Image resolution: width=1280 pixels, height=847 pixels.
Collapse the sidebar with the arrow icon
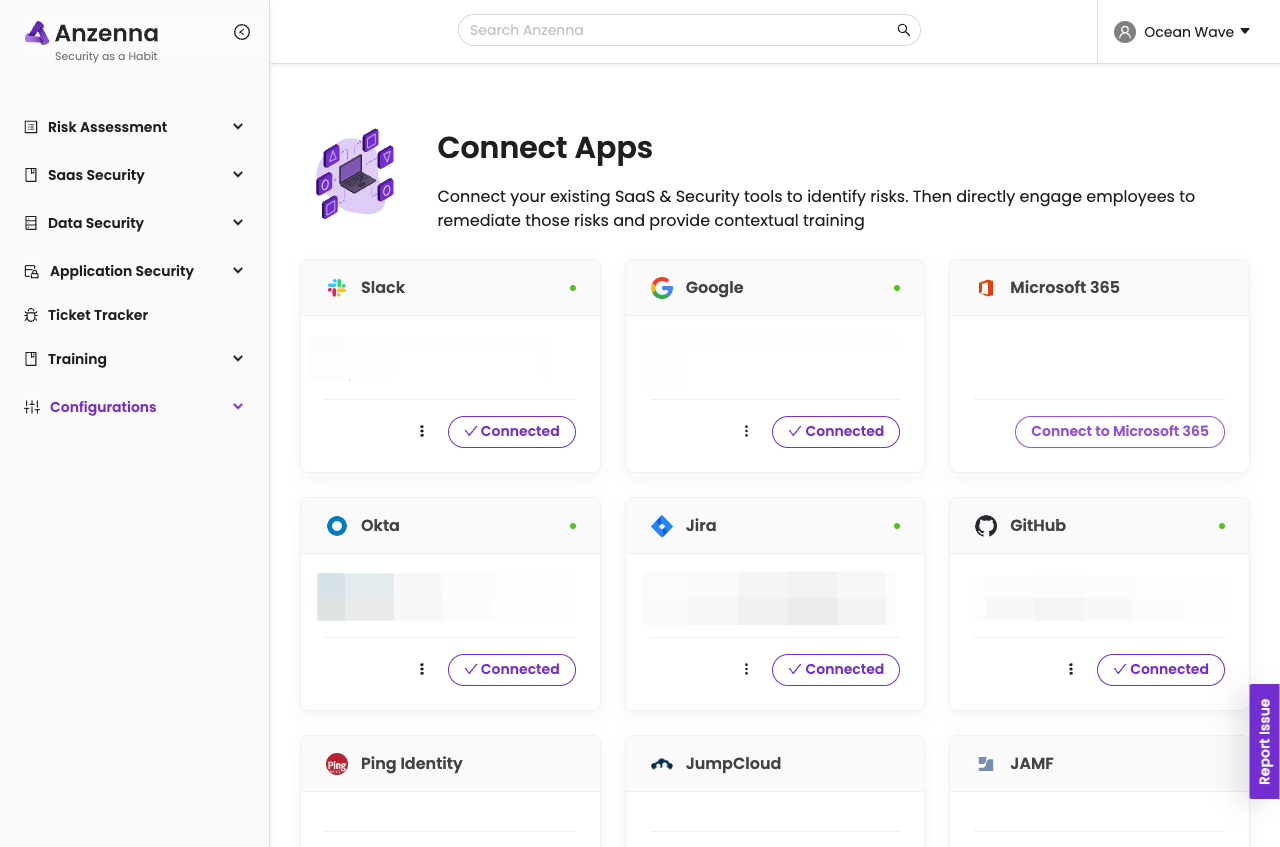point(242,32)
